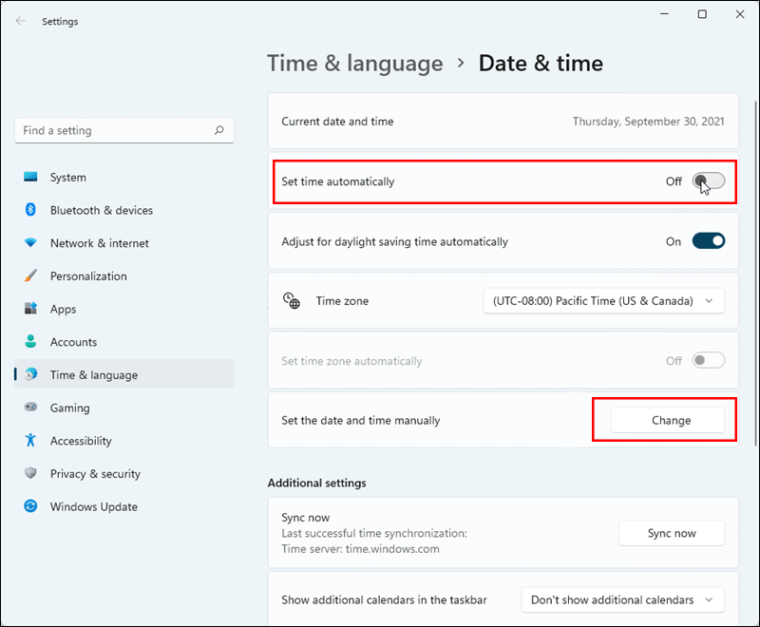This screenshot has height=627, width=760.
Task: Turn off daylight saving time adjustment
Action: click(x=708, y=241)
